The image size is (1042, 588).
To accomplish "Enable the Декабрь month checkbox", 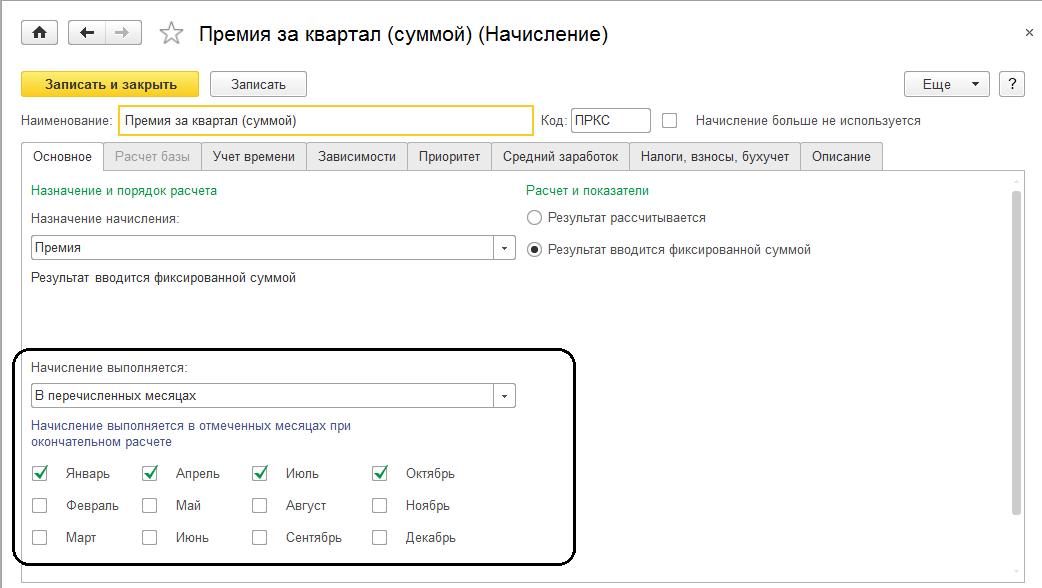I will point(380,537).
